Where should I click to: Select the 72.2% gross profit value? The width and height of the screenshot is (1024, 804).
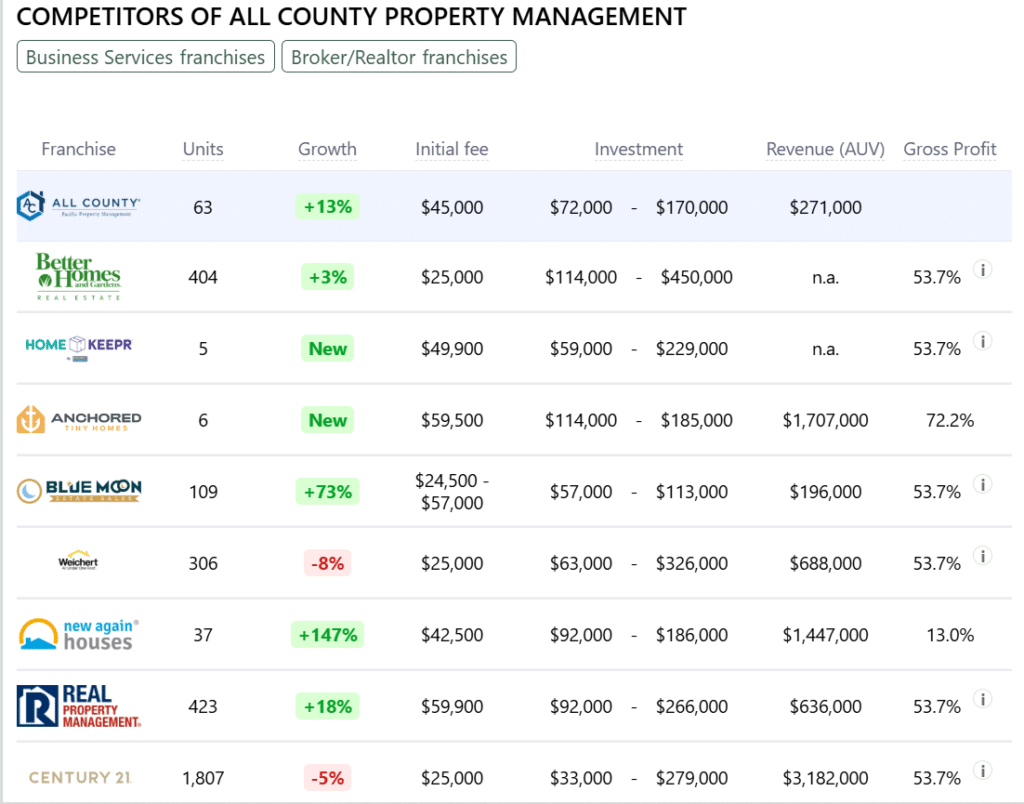tap(950, 420)
